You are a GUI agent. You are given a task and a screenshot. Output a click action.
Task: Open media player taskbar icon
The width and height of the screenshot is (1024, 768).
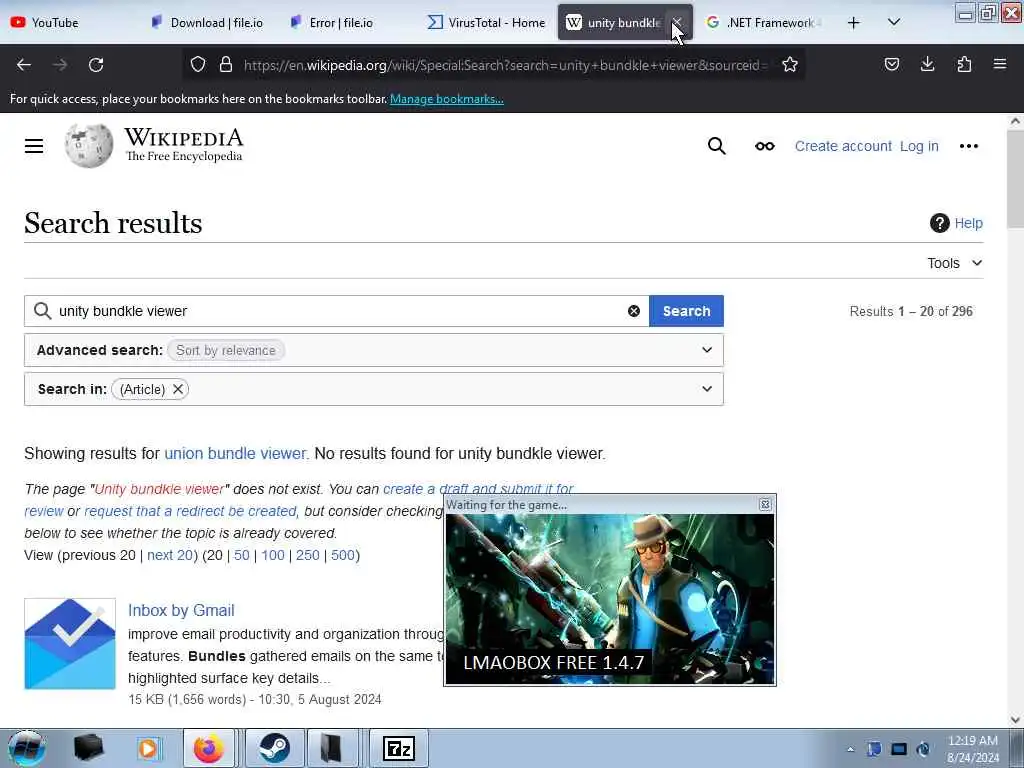(148, 748)
